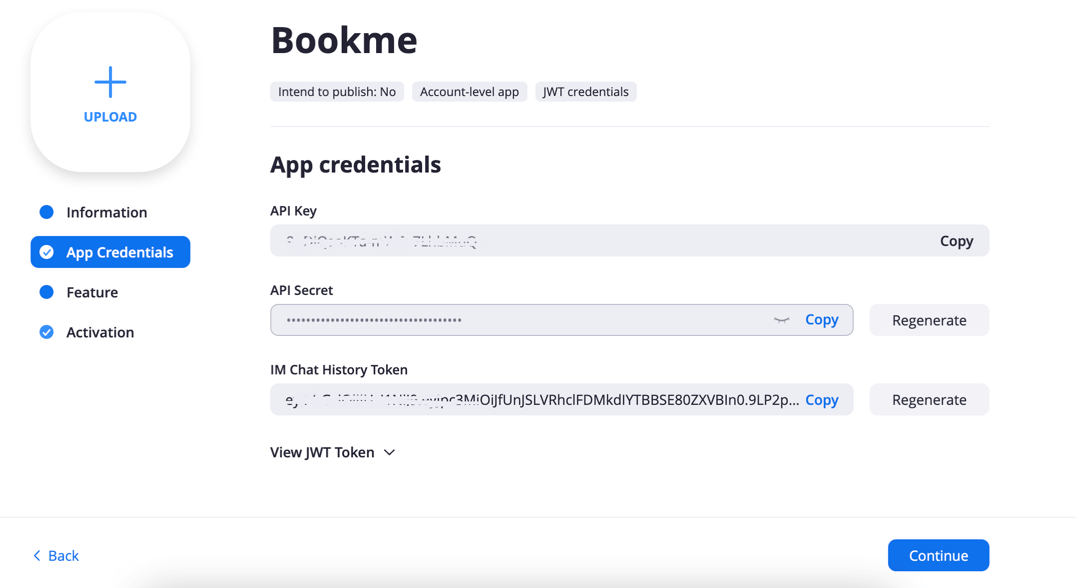Click the plus icon to upload an app image

pyautogui.click(x=110, y=82)
